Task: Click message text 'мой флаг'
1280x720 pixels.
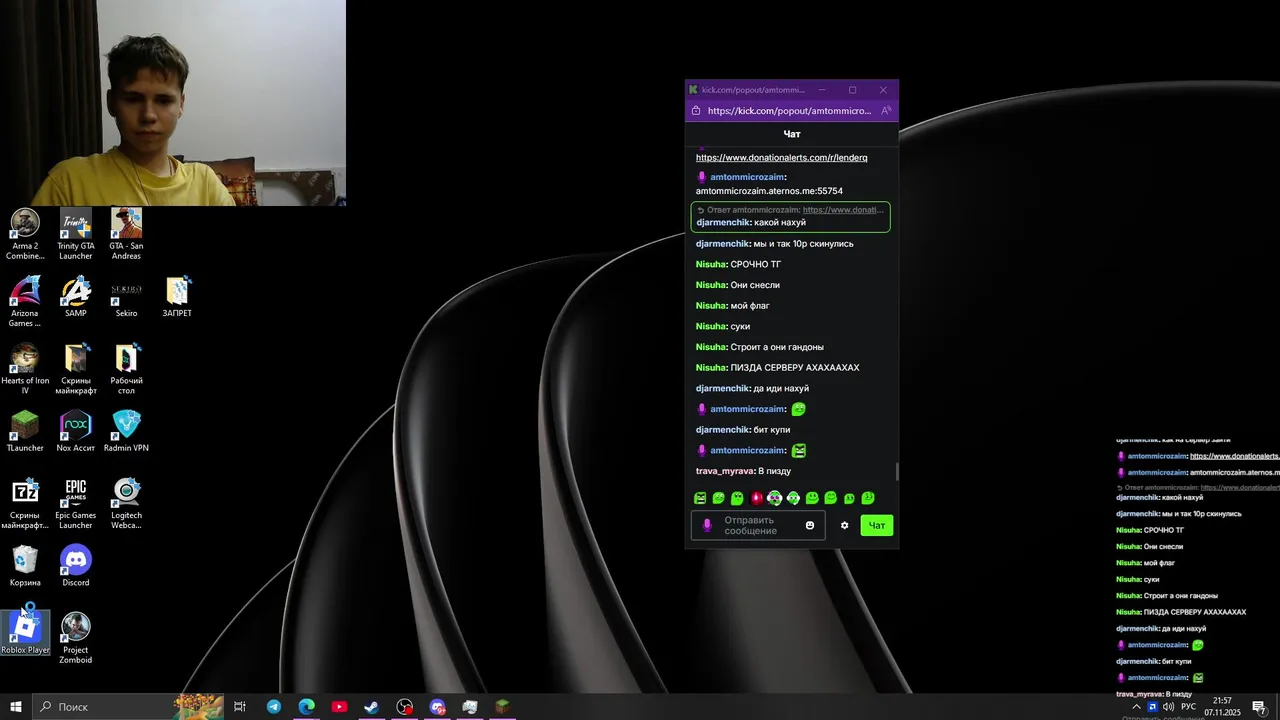Action: pos(750,306)
